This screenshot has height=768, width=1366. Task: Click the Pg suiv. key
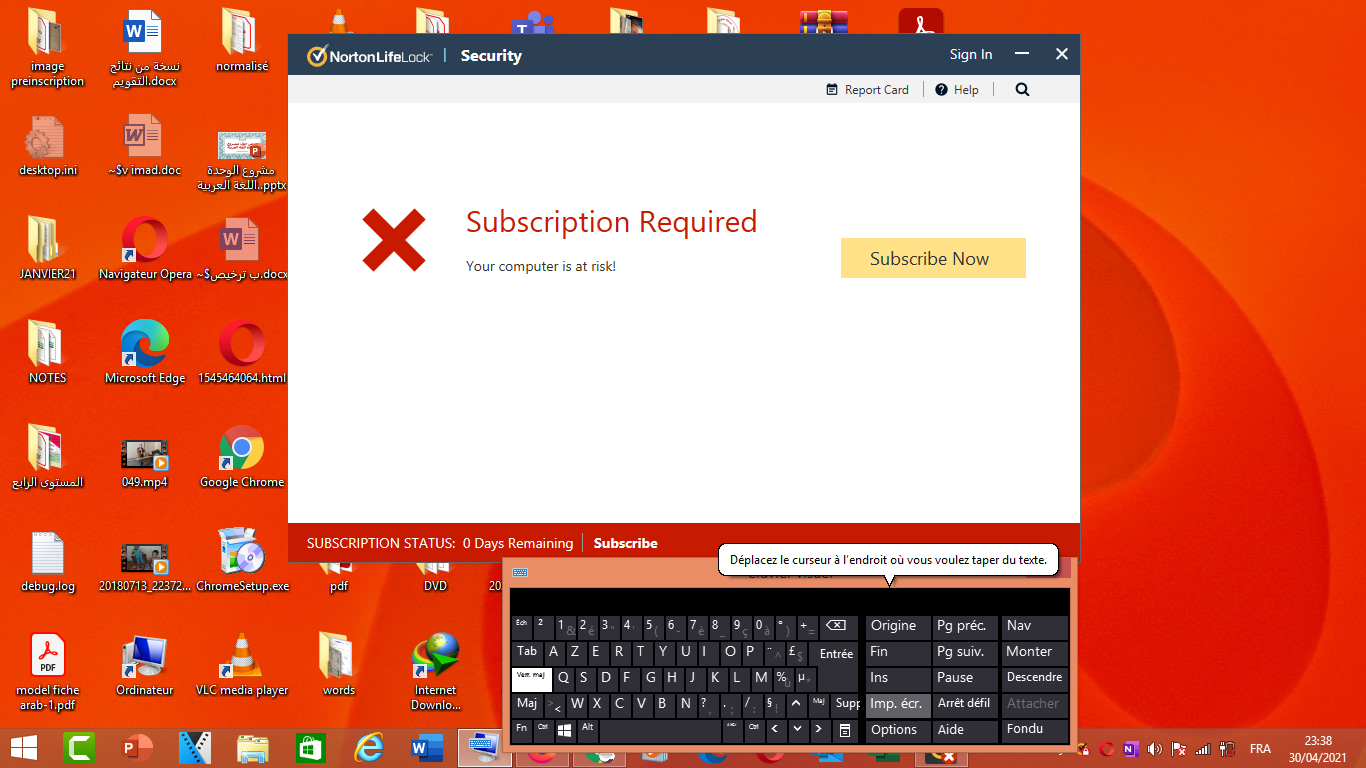(966, 653)
